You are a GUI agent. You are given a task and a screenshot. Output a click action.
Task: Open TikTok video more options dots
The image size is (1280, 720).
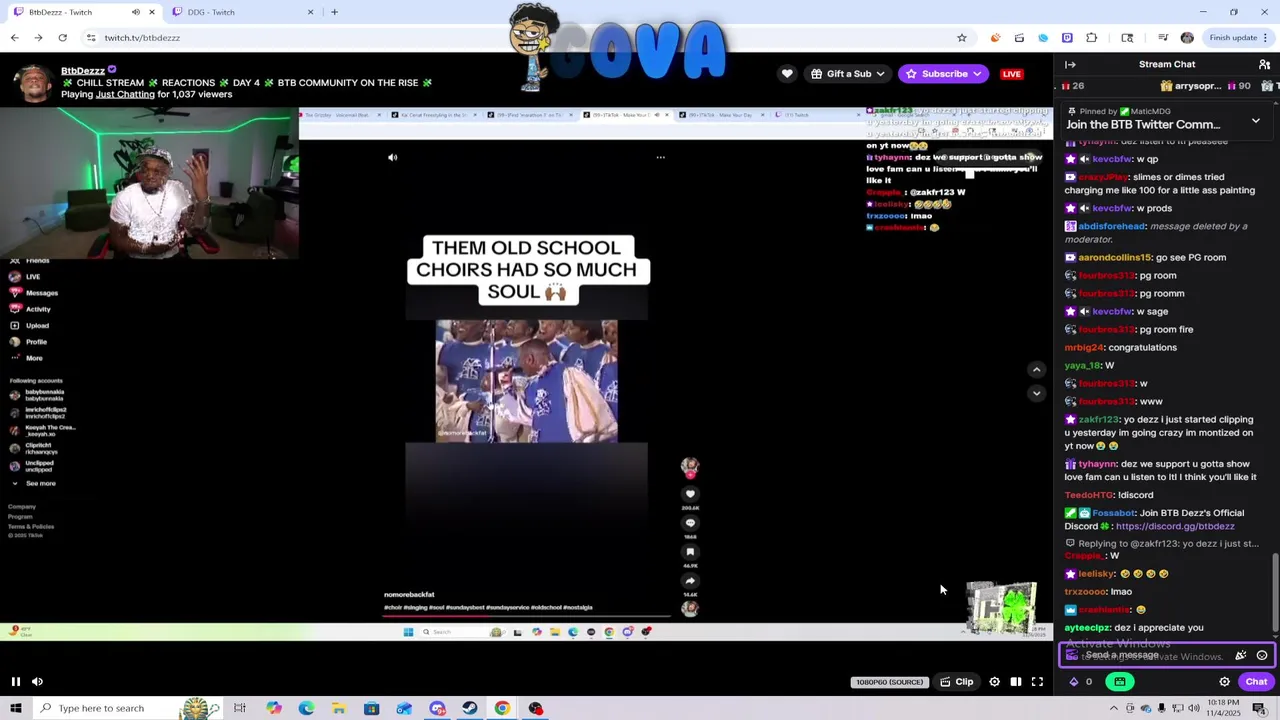(x=660, y=157)
